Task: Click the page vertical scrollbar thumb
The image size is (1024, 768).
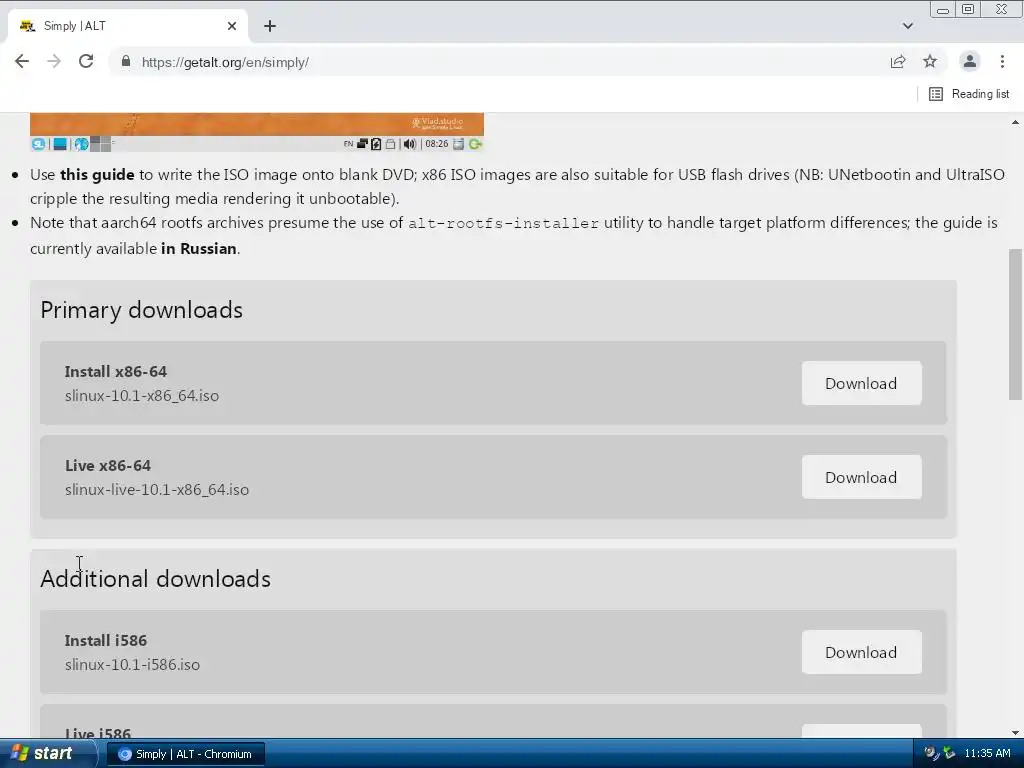Action: click(1016, 324)
